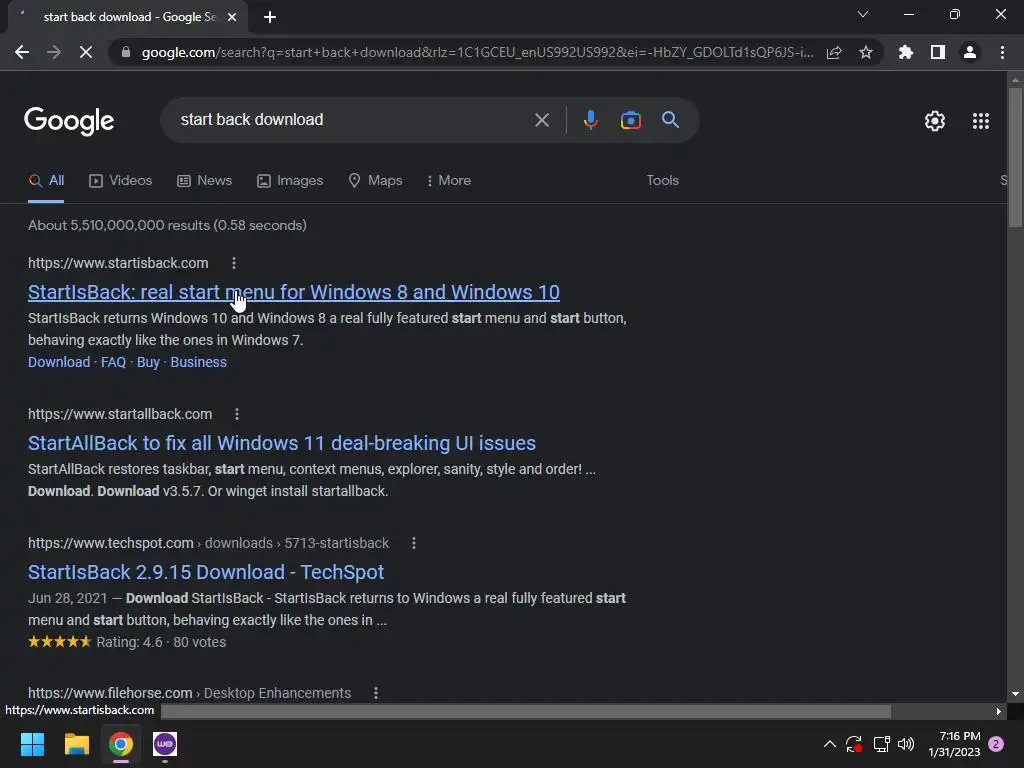The image size is (1024, 768).
Task: Switch to the Videos tab
Action: 121,181
